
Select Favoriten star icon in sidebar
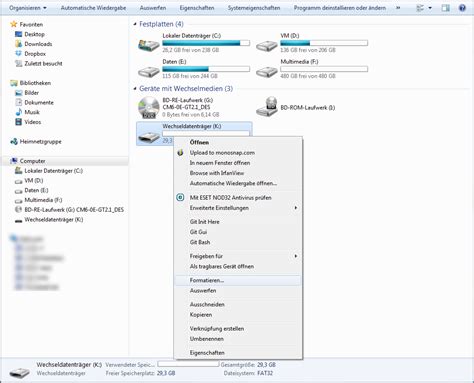tap(13, 24)
